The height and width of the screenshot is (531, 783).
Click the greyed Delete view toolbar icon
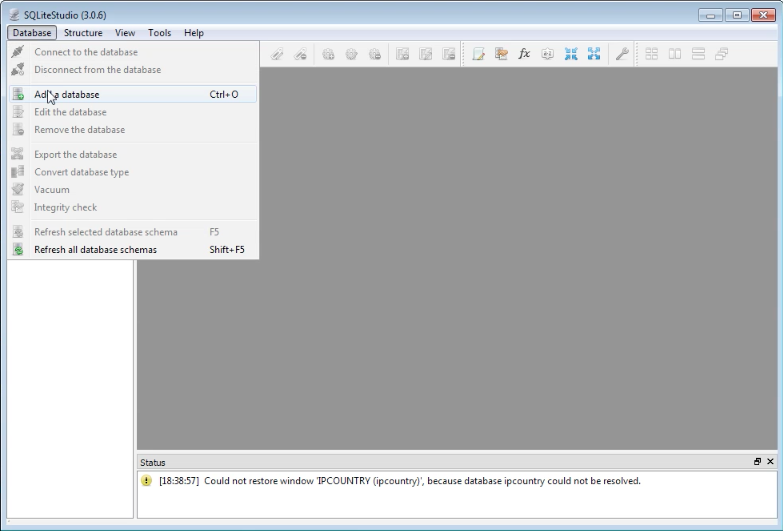click(448, 54)
